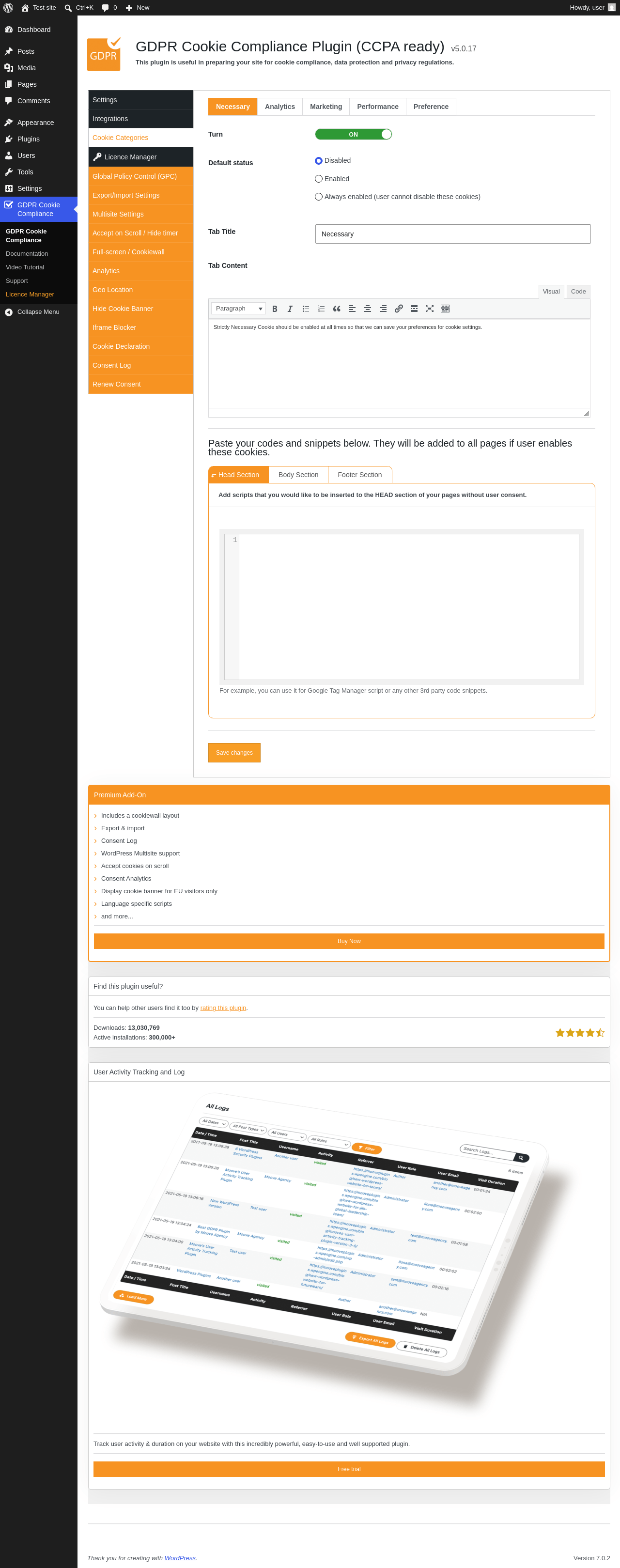Click inside the Tab Content text area
The image size is (620, 1568).
click(x=399, y=363)
